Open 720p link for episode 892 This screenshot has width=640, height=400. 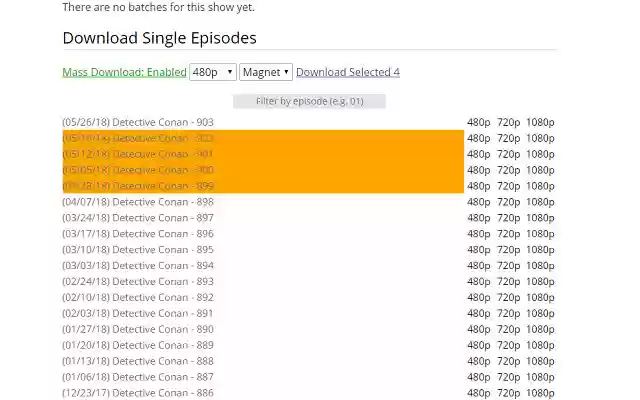point(508,298)
